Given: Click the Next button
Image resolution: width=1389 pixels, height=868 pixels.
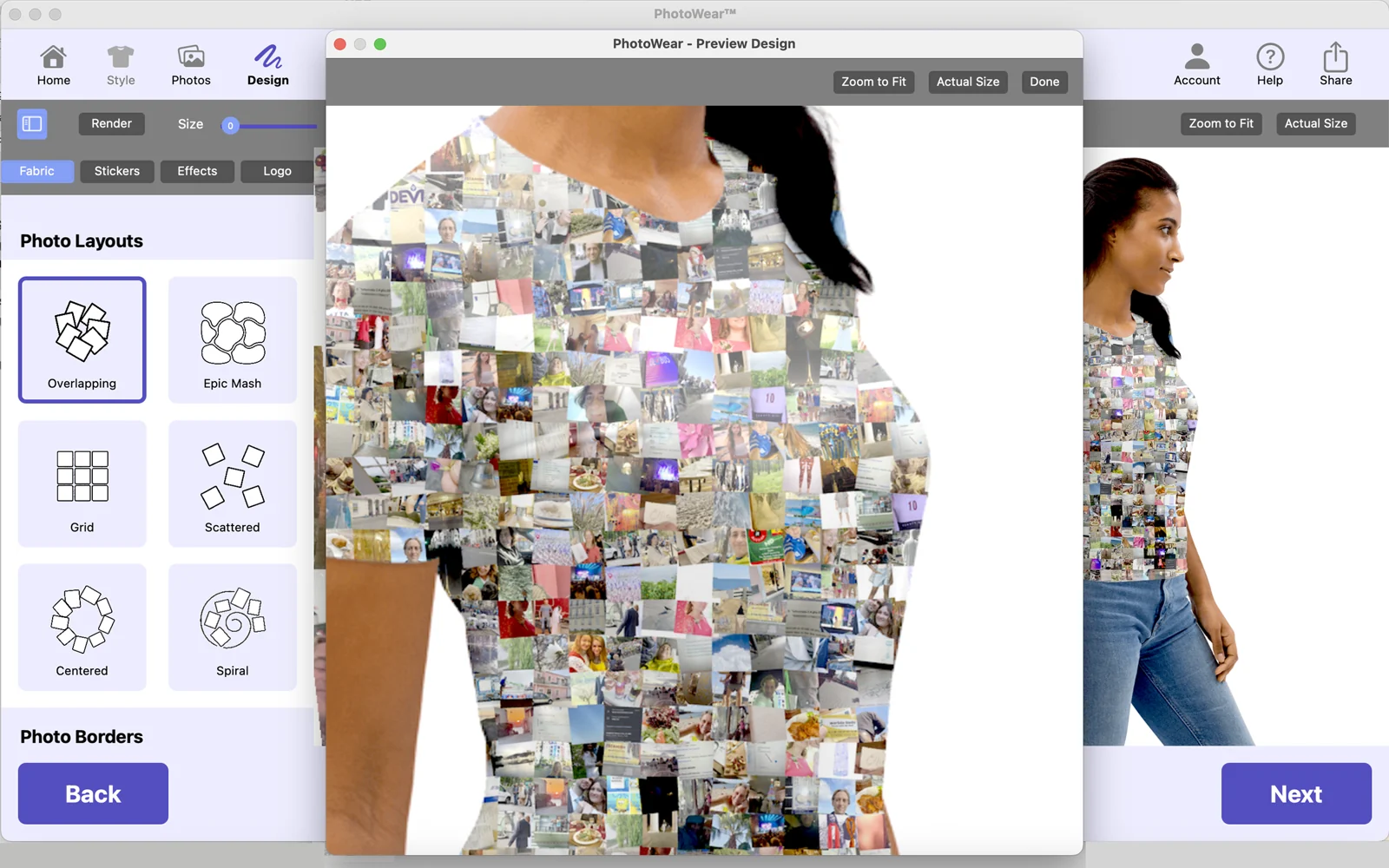Looking at the screenshot, I should click(1296, 793).
